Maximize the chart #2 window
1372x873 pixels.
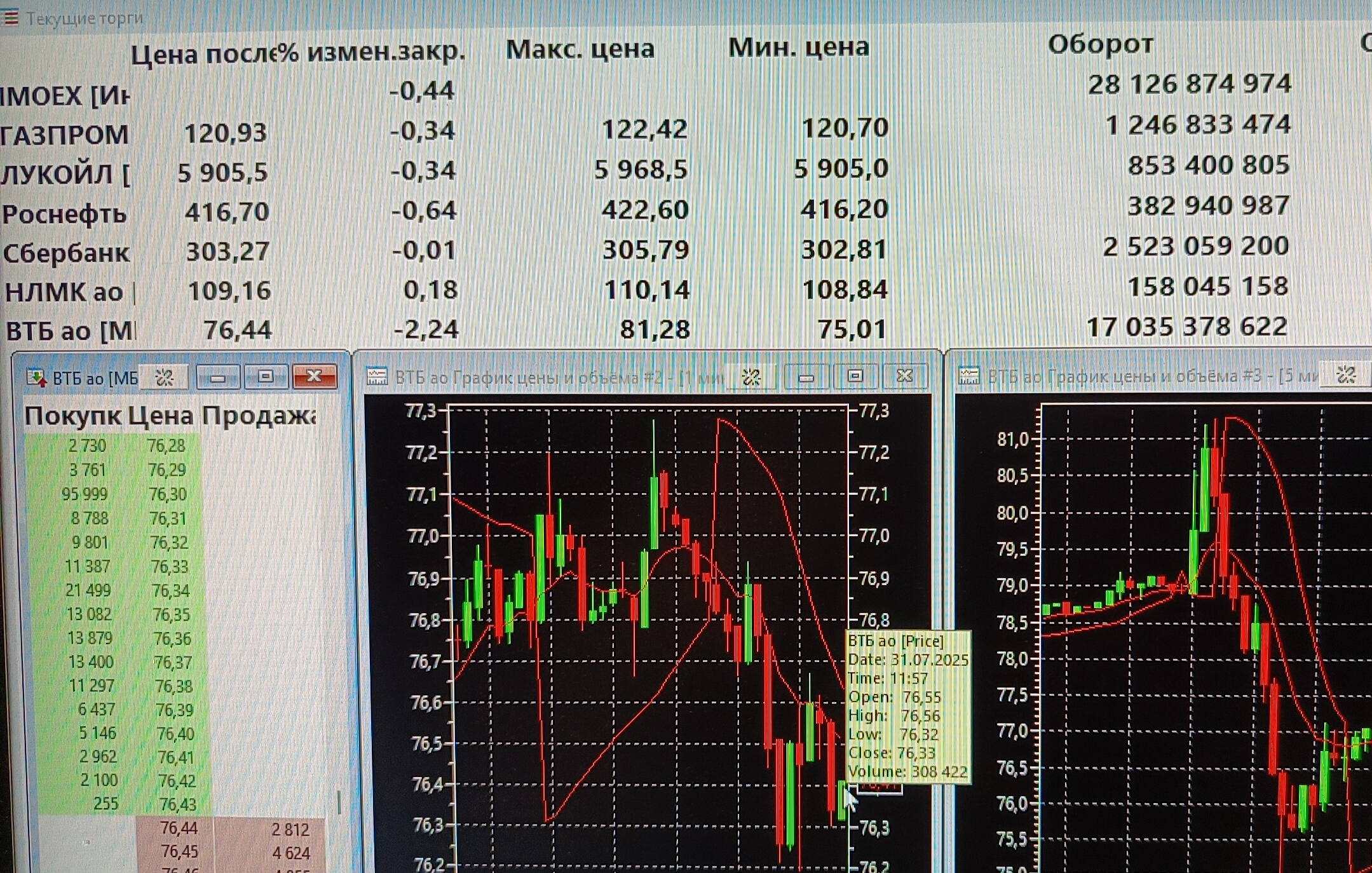(x=855, y=377)
